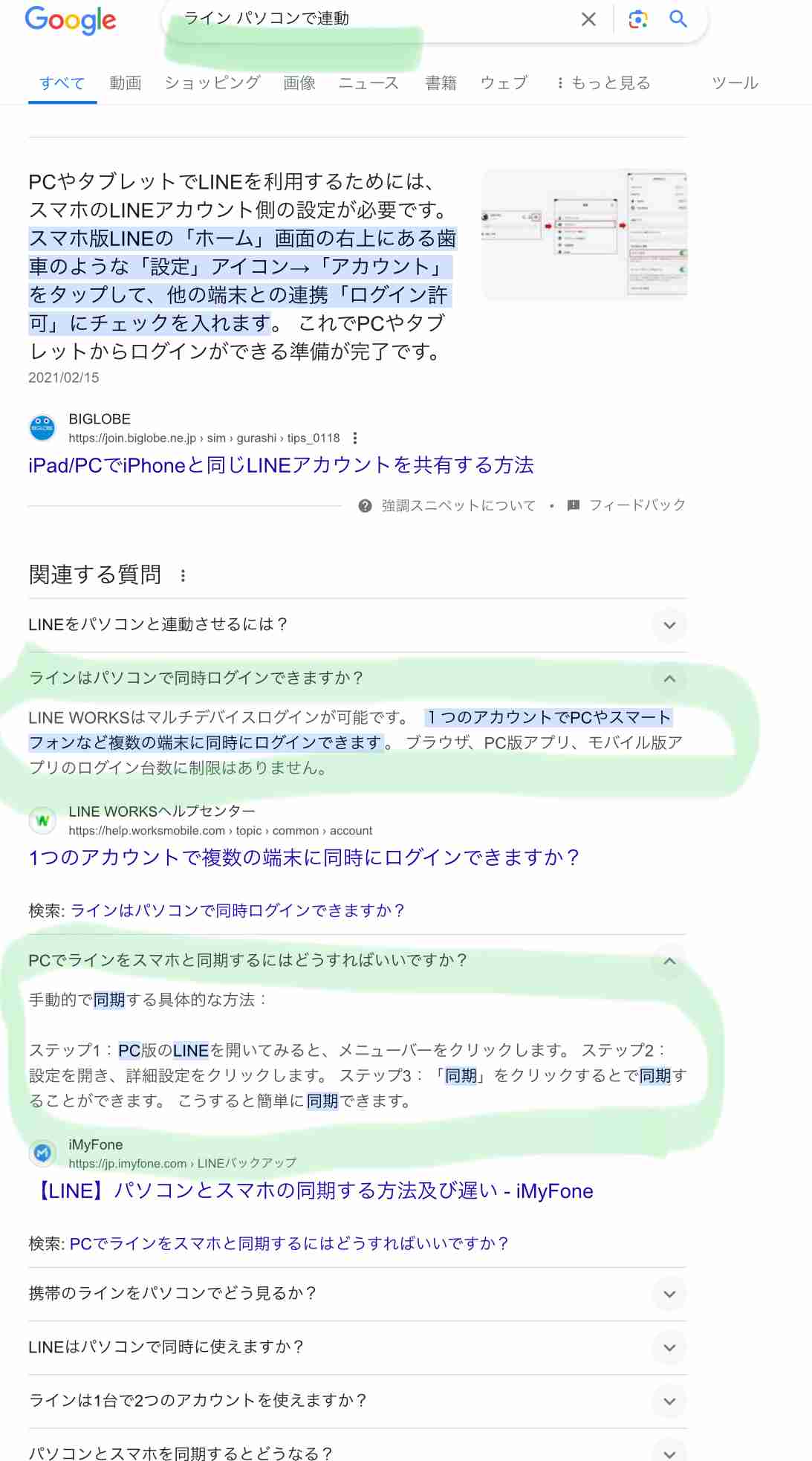Open Google Lens camera search icon
Viewport: 812px width, 1461px height.
coord(637,19)
